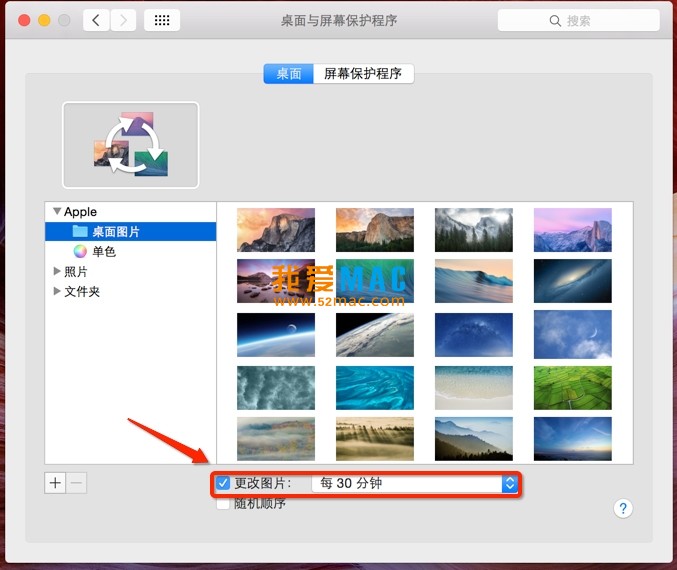Select Yosemite Half Dome sunset wallpaper thumbnail
Image resolution: width=677 pixels, height=570 pixels.
pyautogui.click(x=276, y=230)
